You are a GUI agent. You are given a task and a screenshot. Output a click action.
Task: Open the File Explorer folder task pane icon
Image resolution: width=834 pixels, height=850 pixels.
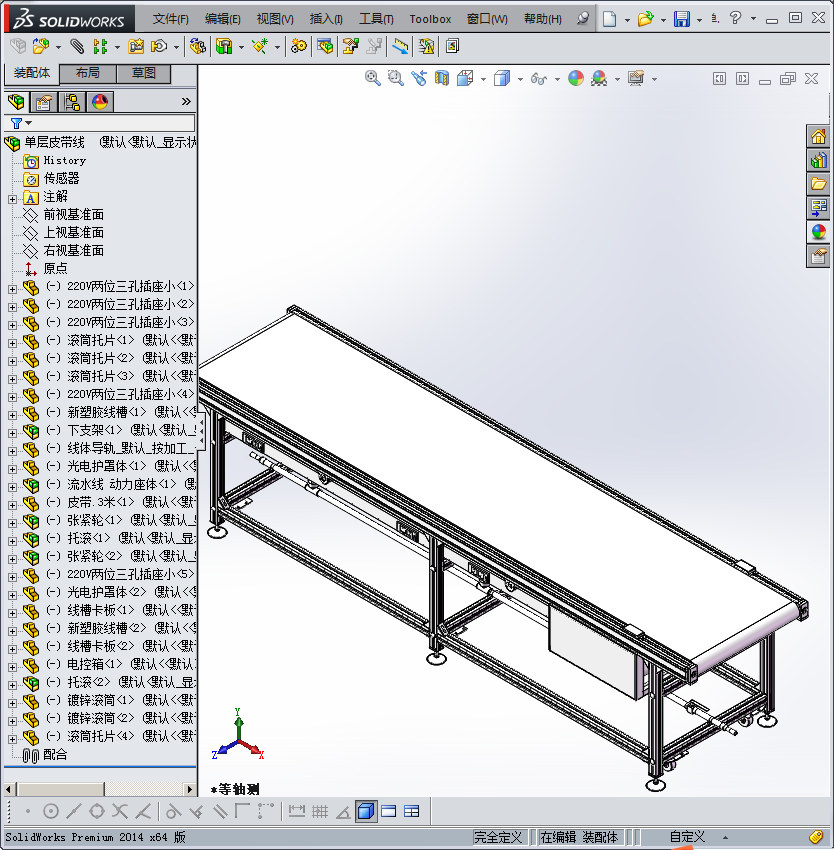pos(818,184)
